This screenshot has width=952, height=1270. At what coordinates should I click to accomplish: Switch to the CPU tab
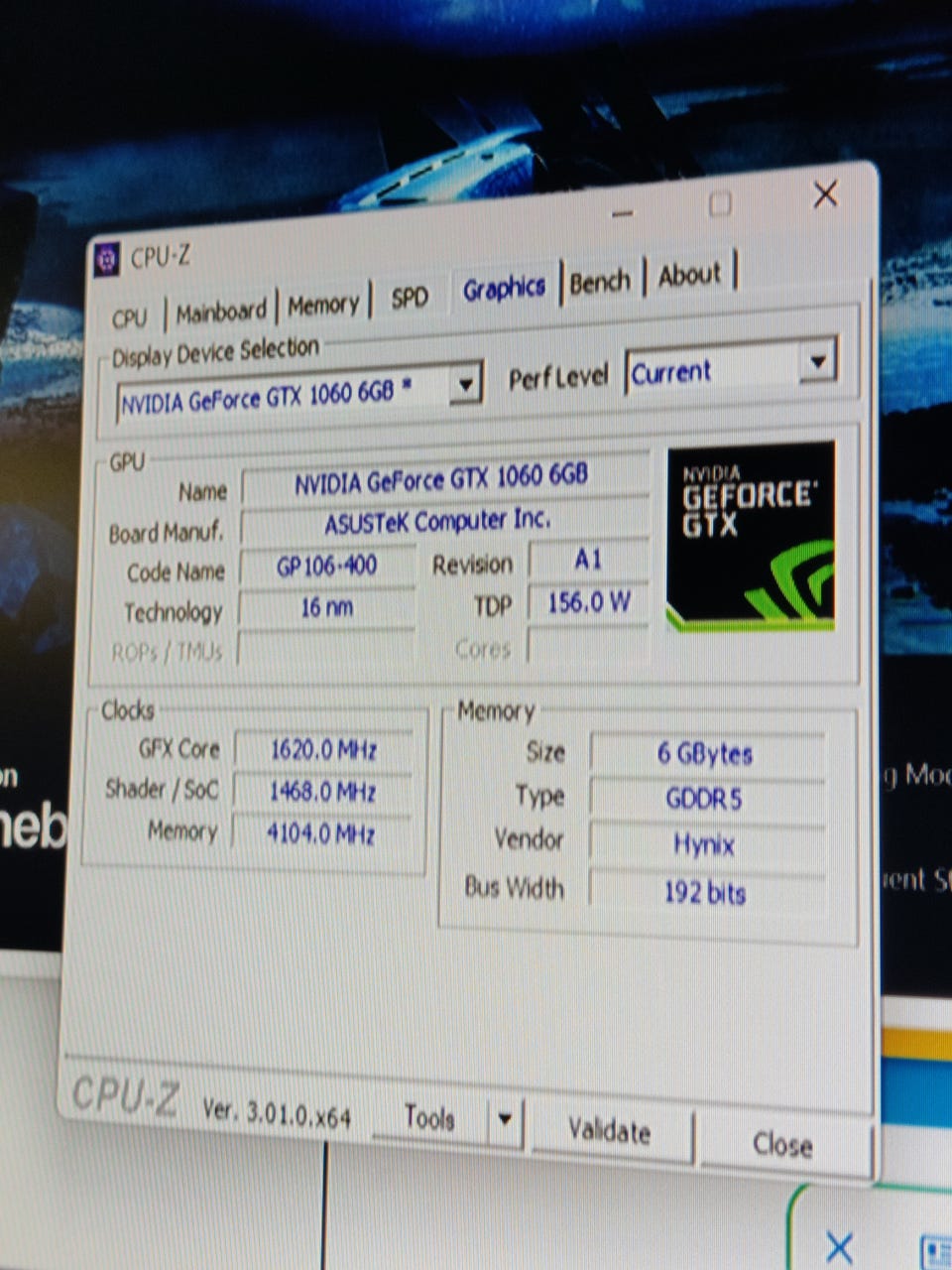click(x=129, y=317)
